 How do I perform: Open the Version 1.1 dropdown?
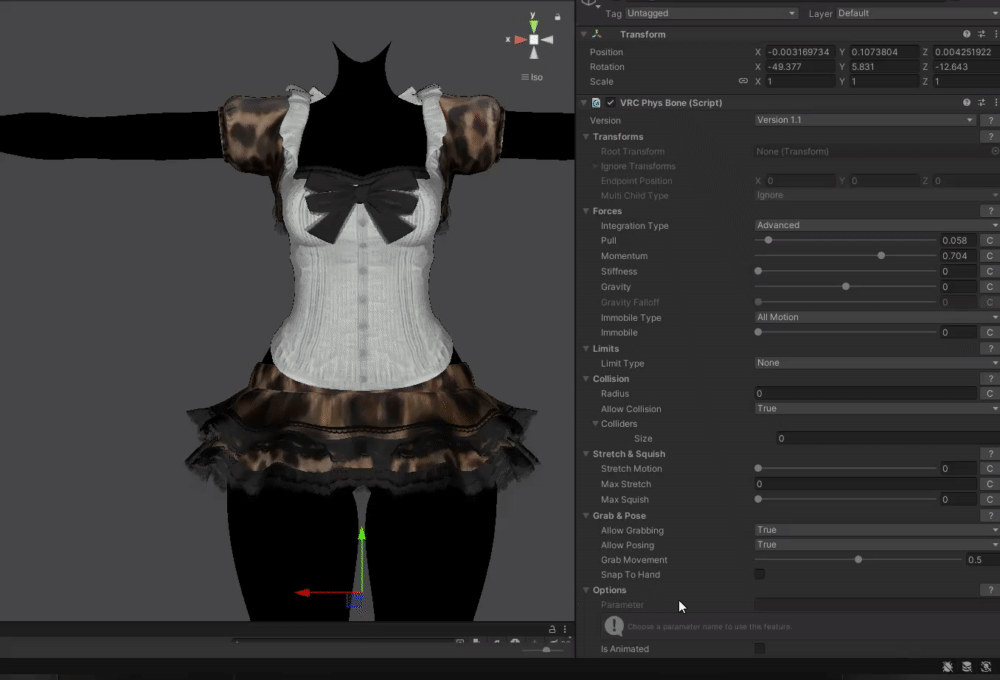[x=865, y=120]
